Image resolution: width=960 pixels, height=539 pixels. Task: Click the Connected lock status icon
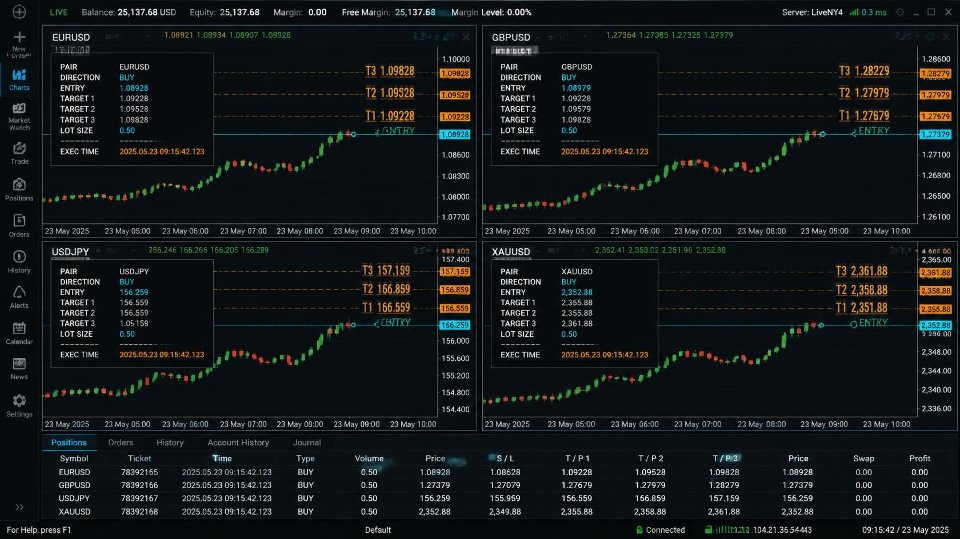point(639,530)
